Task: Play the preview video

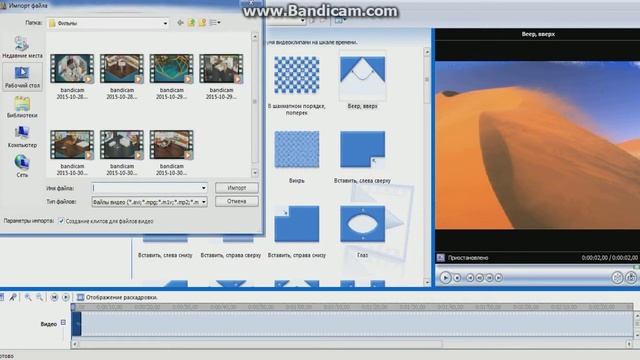Action: pyautogui.click(x=445, y=278)
